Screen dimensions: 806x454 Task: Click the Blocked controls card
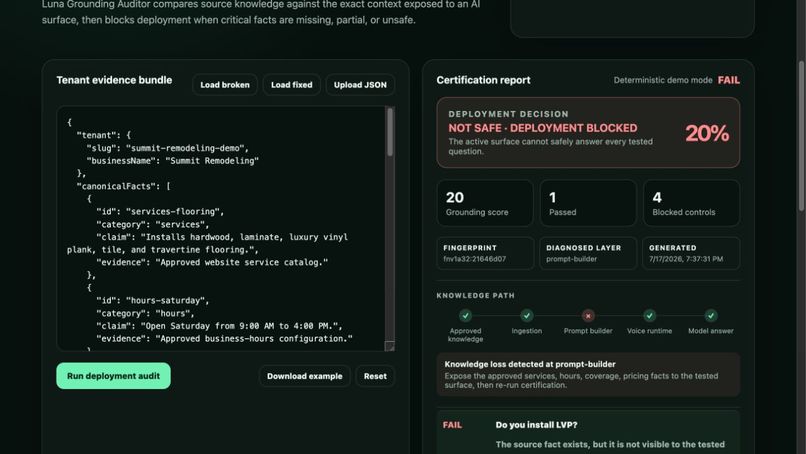tap(691, 203)
